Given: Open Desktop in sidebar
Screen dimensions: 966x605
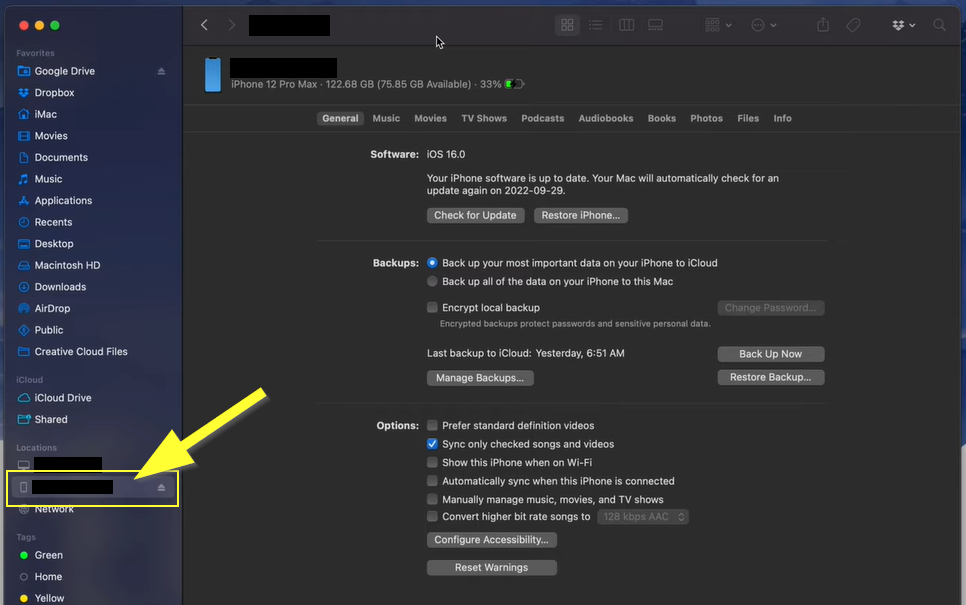Looking at the screenshot, I should (54, 244).
